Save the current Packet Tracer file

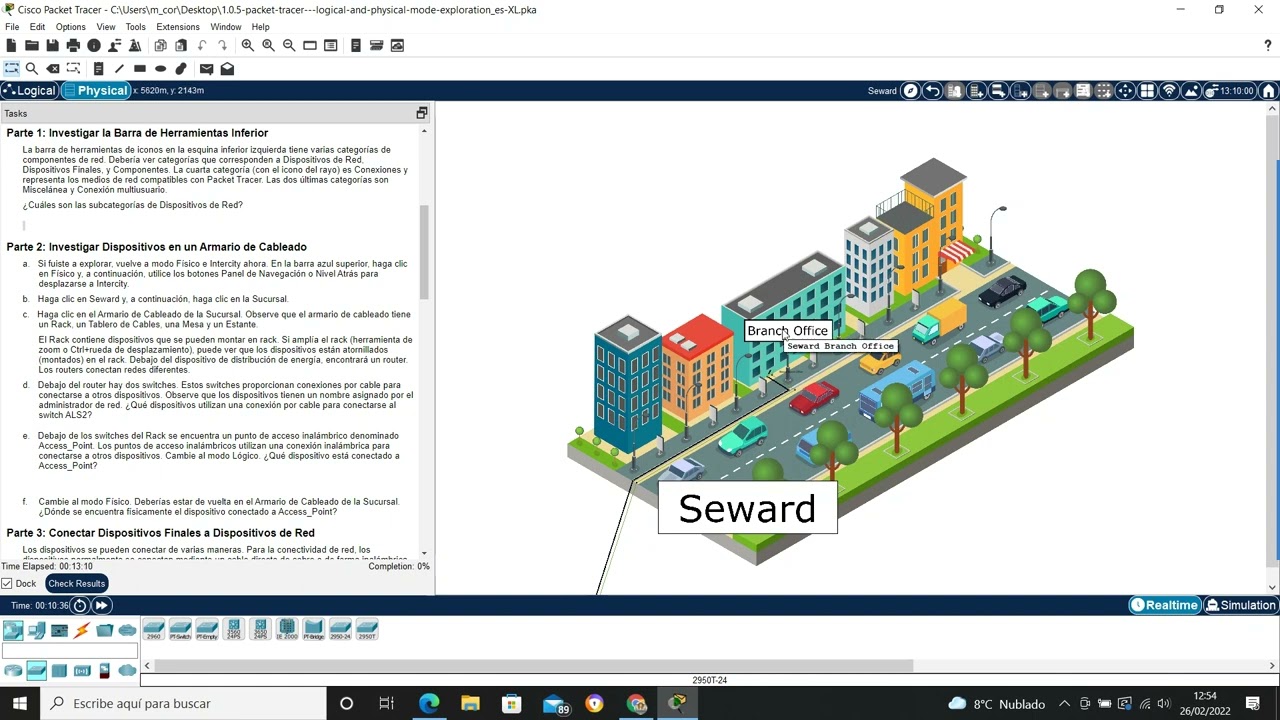(x=52, y=45)
